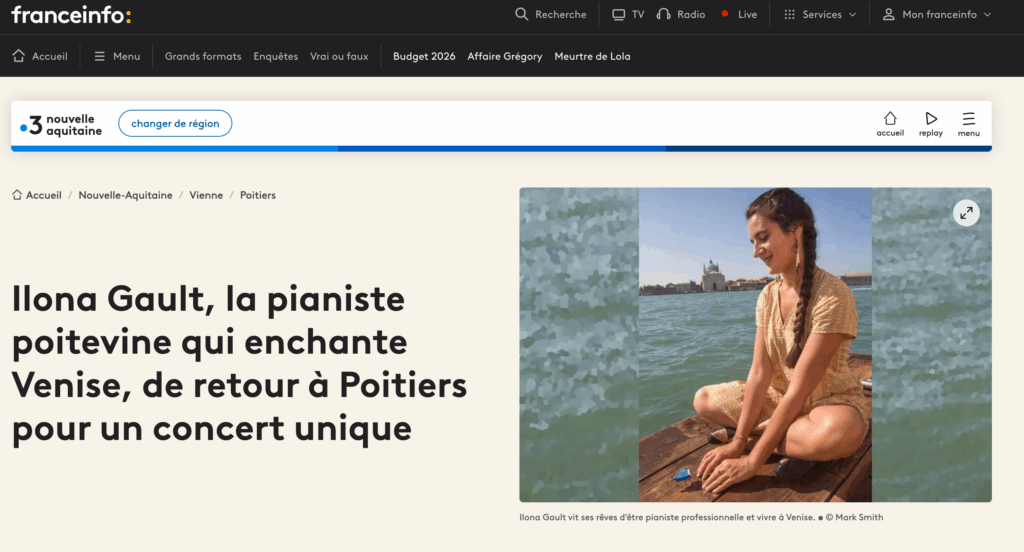1024x552 pixels.
Task: Go to Grands formats section
Action: [x=203, y=56]
